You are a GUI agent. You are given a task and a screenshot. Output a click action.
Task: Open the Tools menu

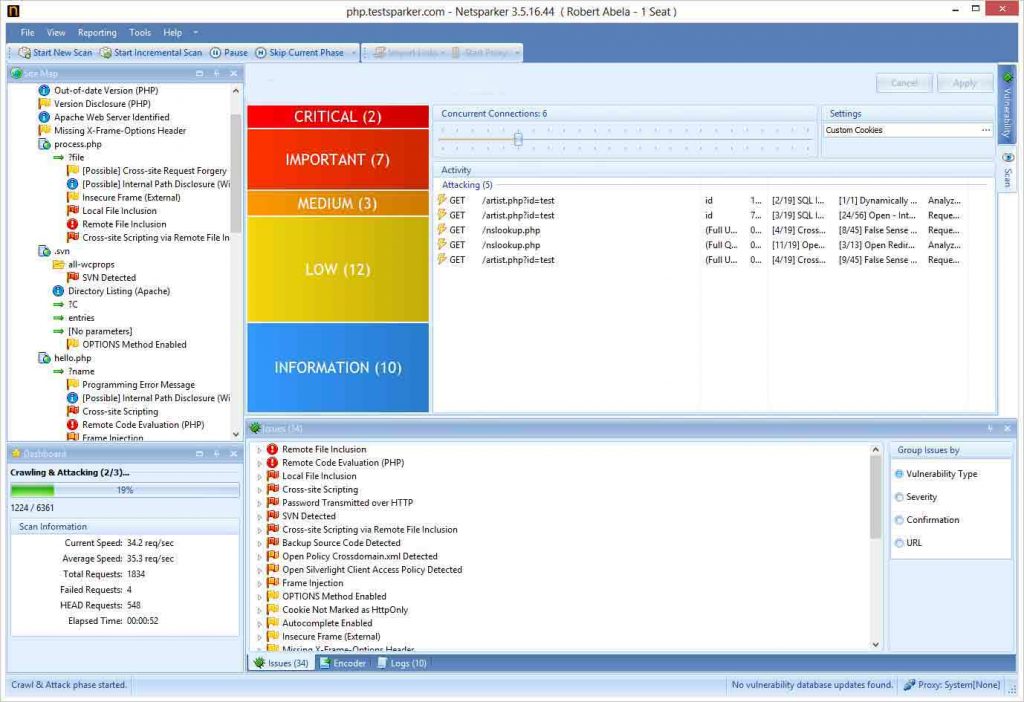[140, 33]
